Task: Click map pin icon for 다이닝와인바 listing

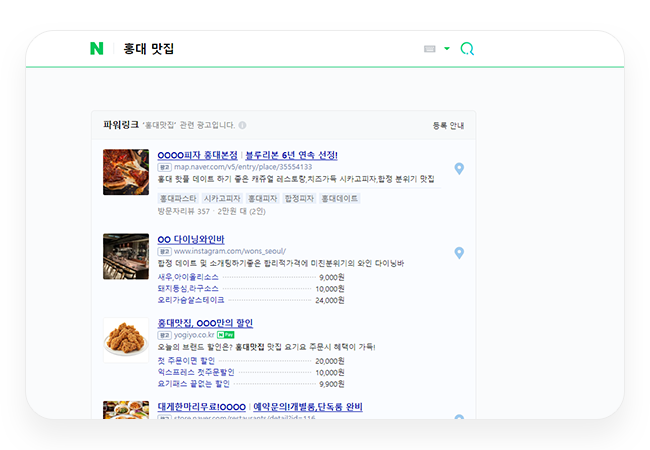Action: 459,253
